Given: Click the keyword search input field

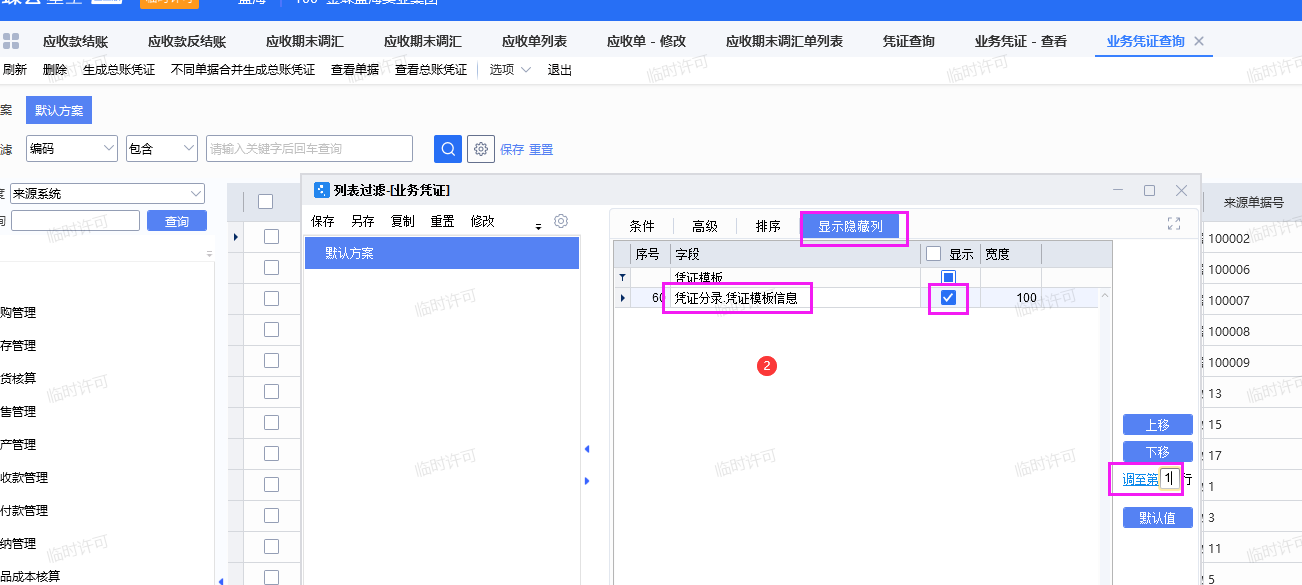Looking at the screenshot, I should click(x=309, y=149).
